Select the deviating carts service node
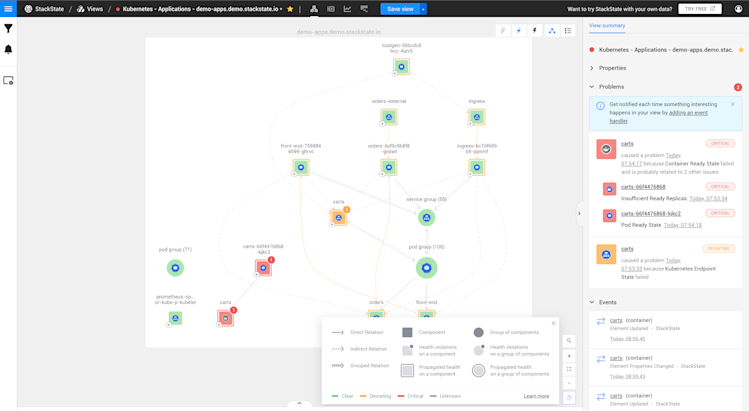Viewport: 749px width, 411px height. [339, 217]
